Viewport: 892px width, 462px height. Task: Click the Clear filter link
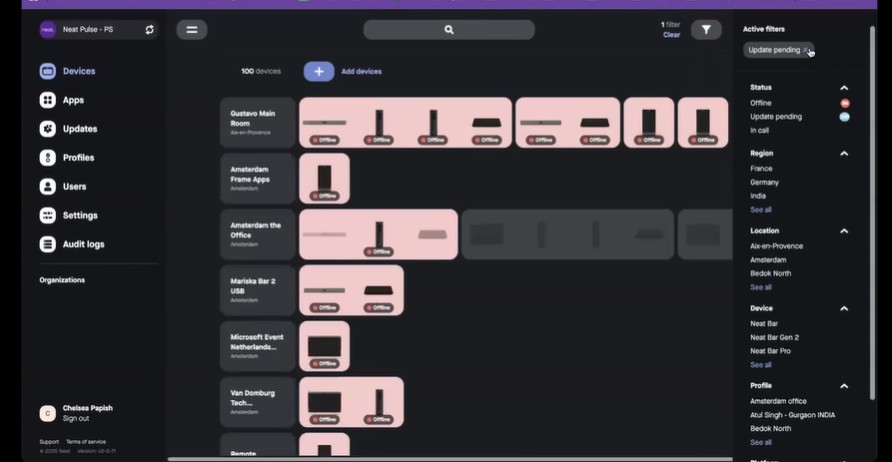coord(671,35)
